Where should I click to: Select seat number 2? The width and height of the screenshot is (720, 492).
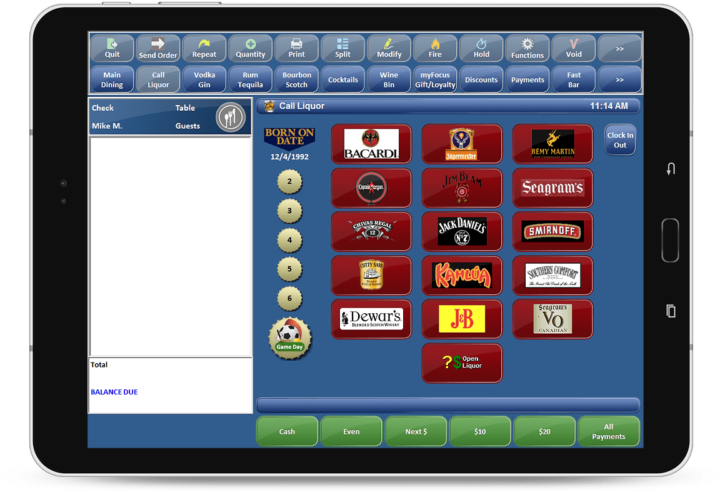click(x=289, y=181)
